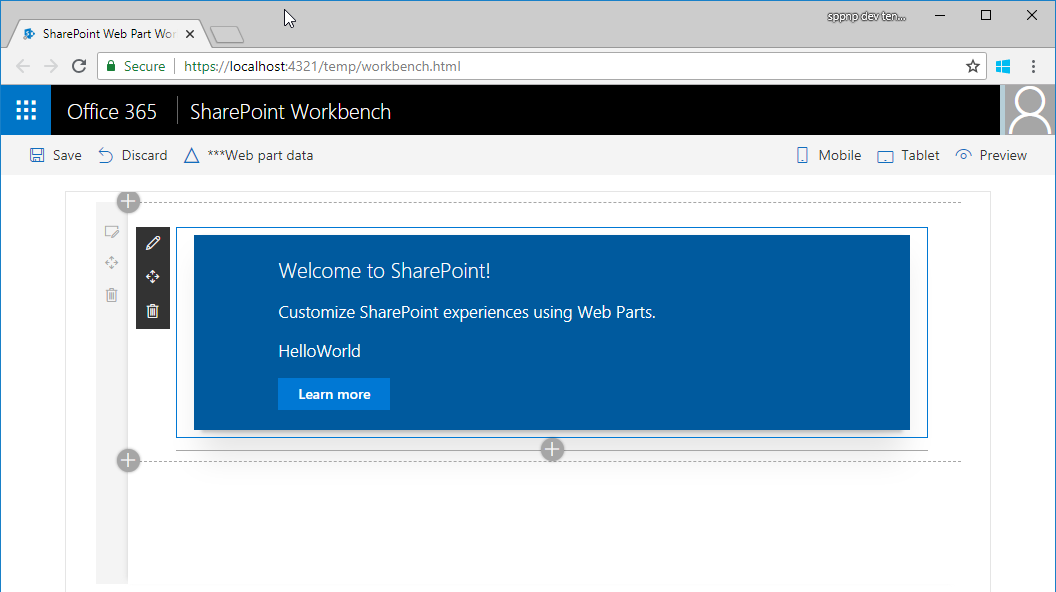
Task: Open the add web part plus control above the canvas
Action: pyautogui.click(x=128, y=201)
